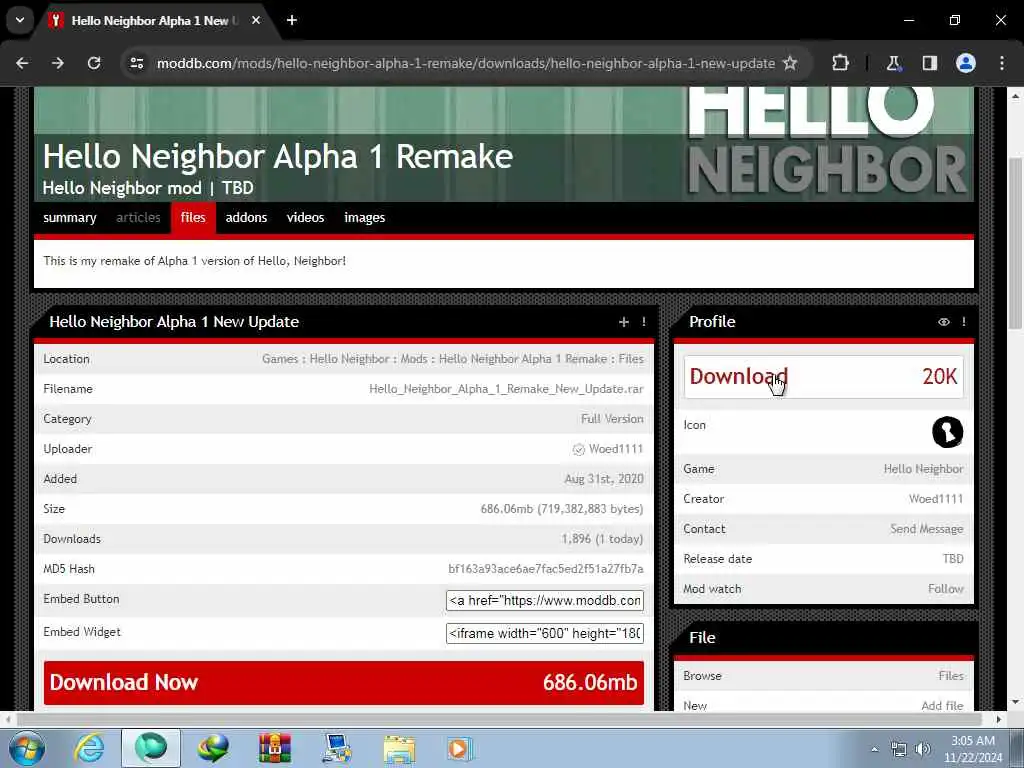Open site information icon in address bar
The height and width of the screenshot is (768, 1024).
point(136,63)
